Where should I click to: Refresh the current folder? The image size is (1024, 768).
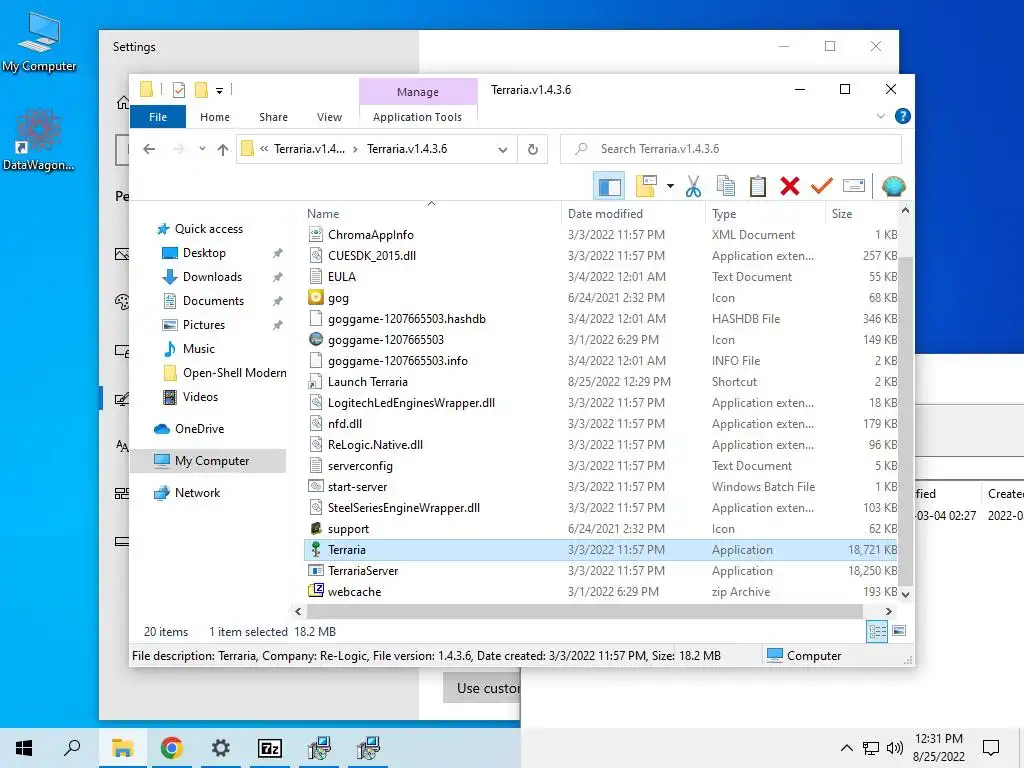coord(533,150)
